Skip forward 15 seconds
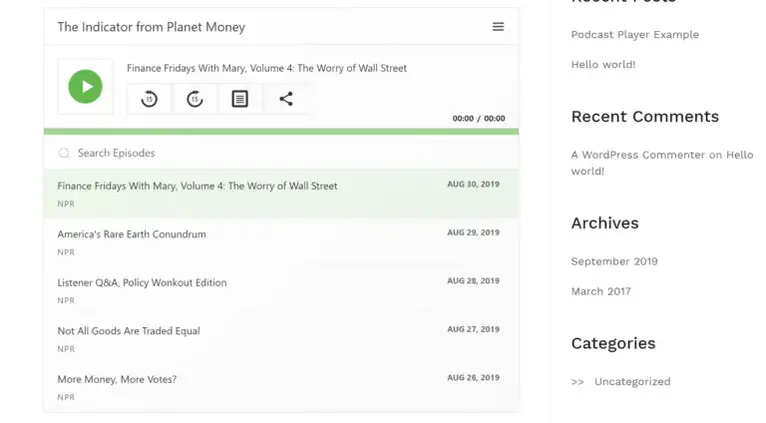Screen dimensions: 766x423 pyautogui.click(x=194, y=99)
